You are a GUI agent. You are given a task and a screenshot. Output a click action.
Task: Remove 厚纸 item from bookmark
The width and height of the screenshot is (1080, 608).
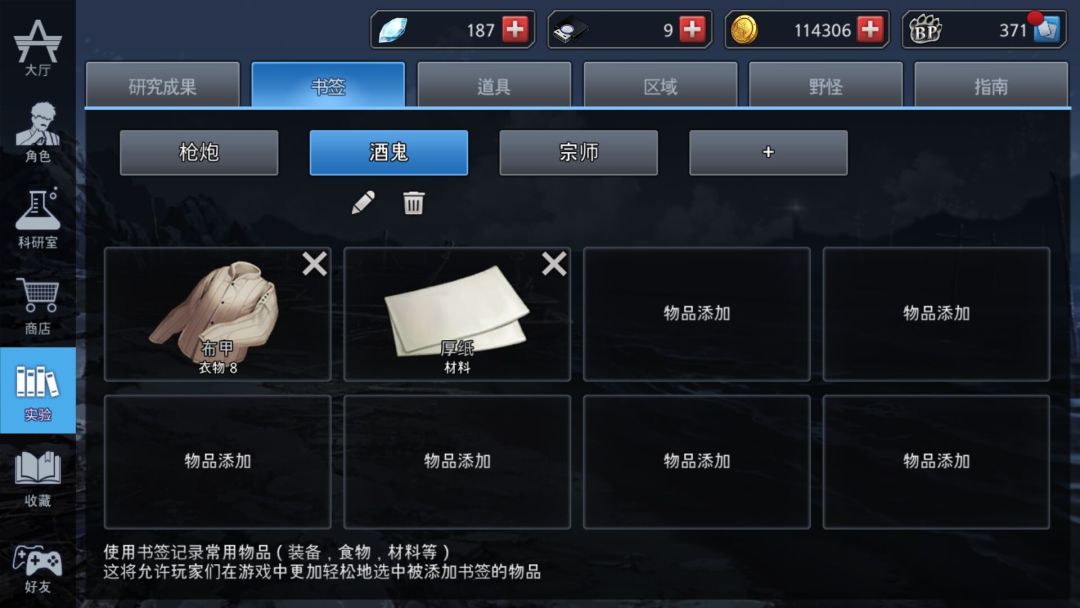tap(554, 264)
